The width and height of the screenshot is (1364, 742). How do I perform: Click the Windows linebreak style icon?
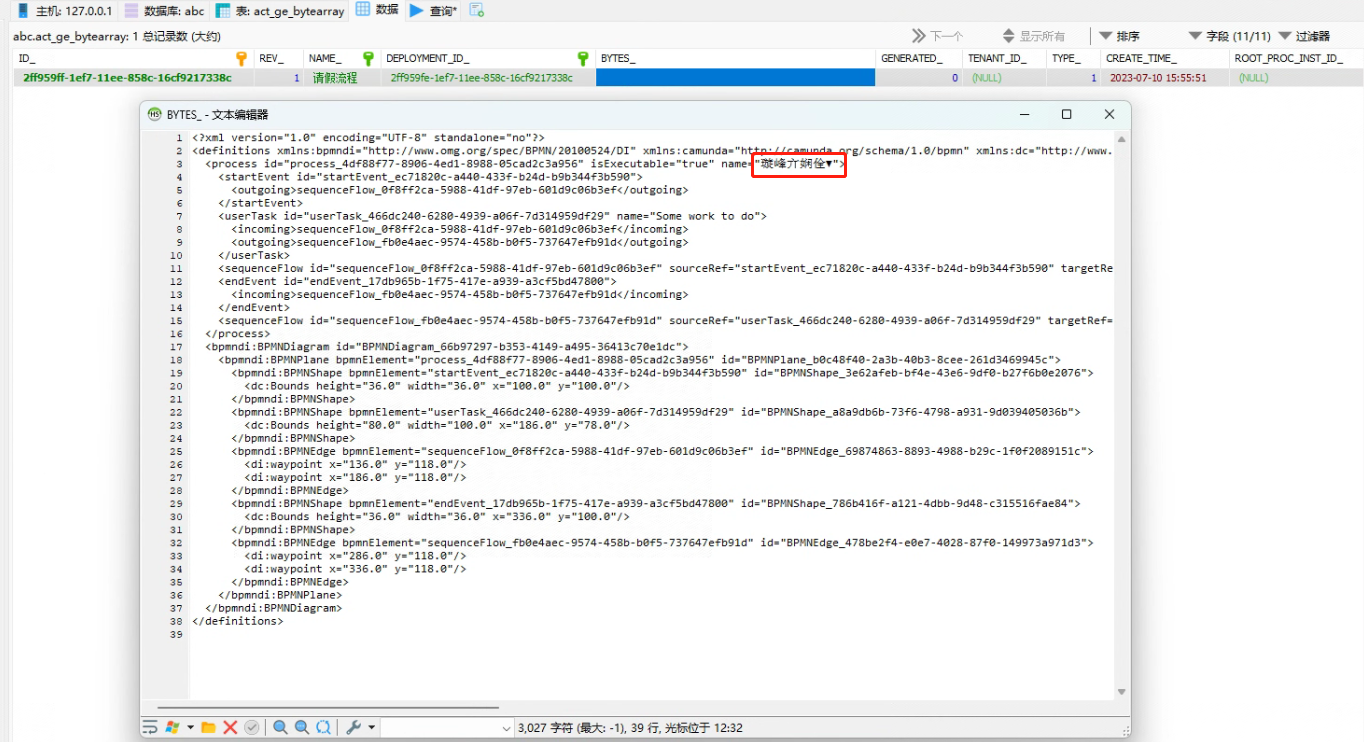172,727
